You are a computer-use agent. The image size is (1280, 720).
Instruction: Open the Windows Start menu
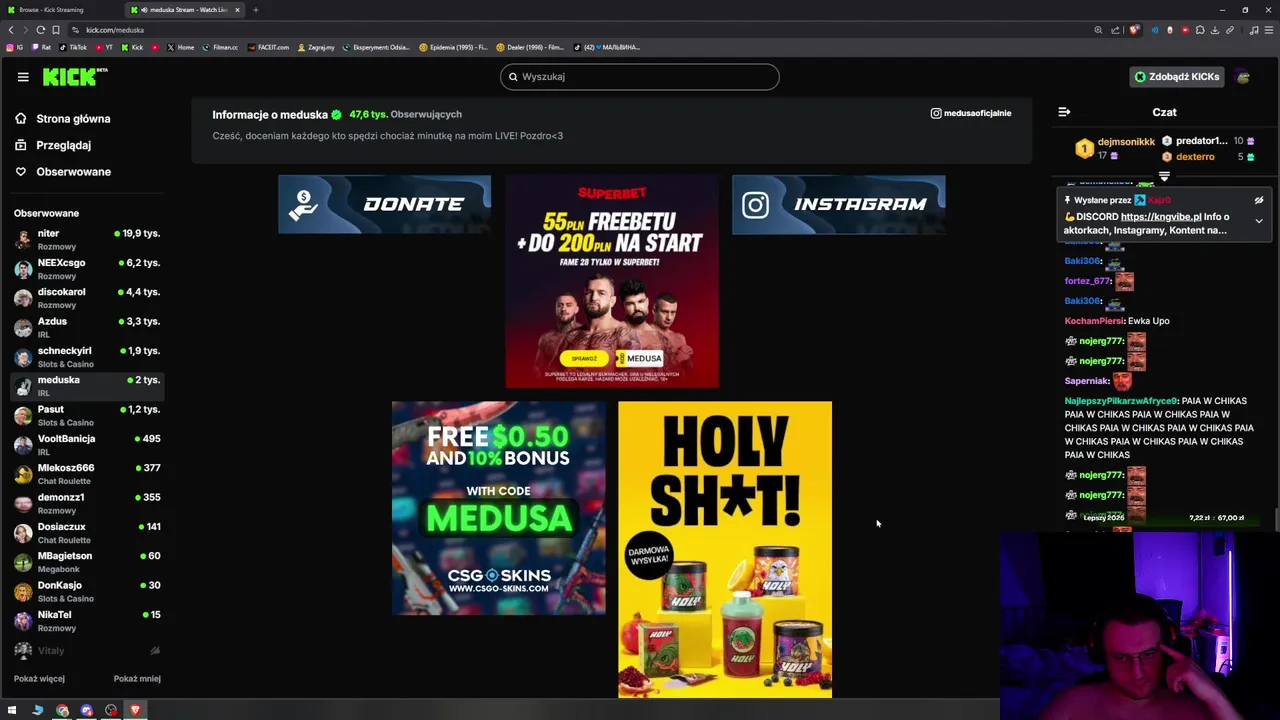12,711
